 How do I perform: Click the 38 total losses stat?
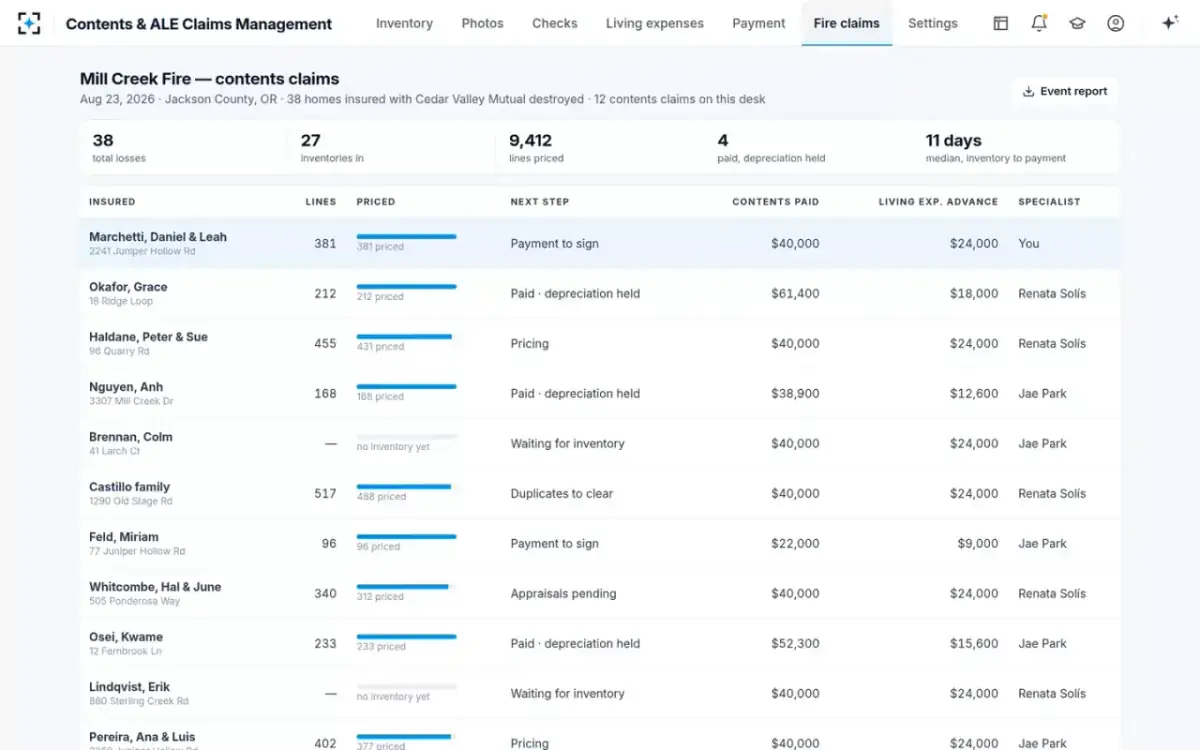coord(119,148)
